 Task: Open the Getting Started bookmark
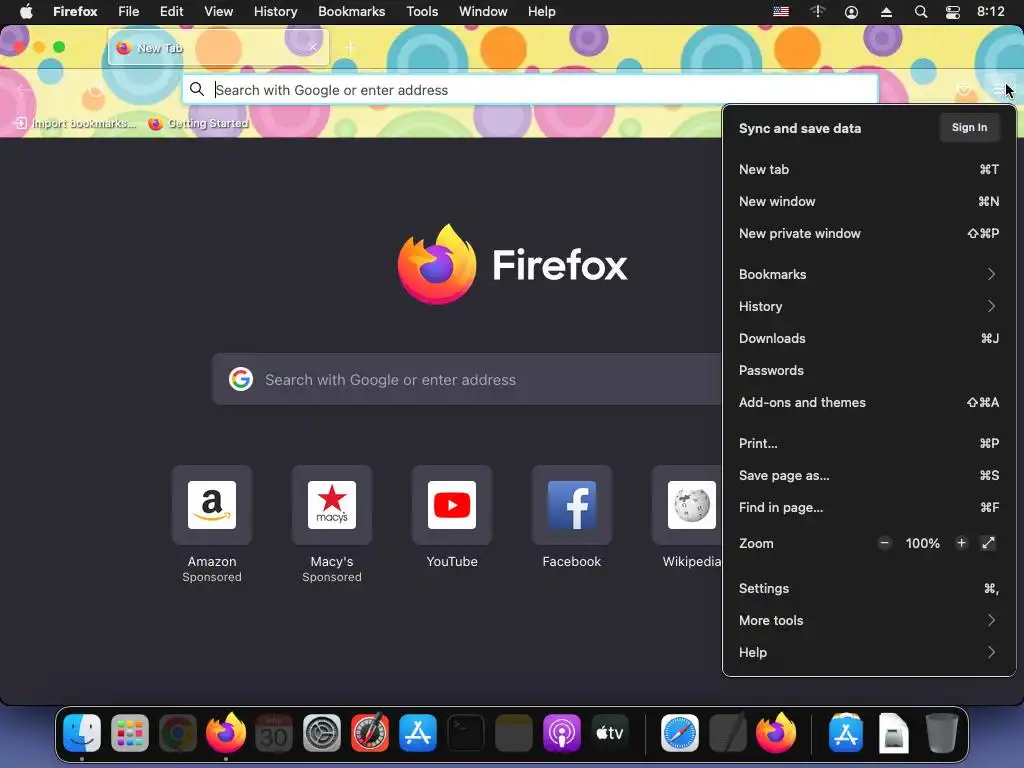tap(199, 123)
